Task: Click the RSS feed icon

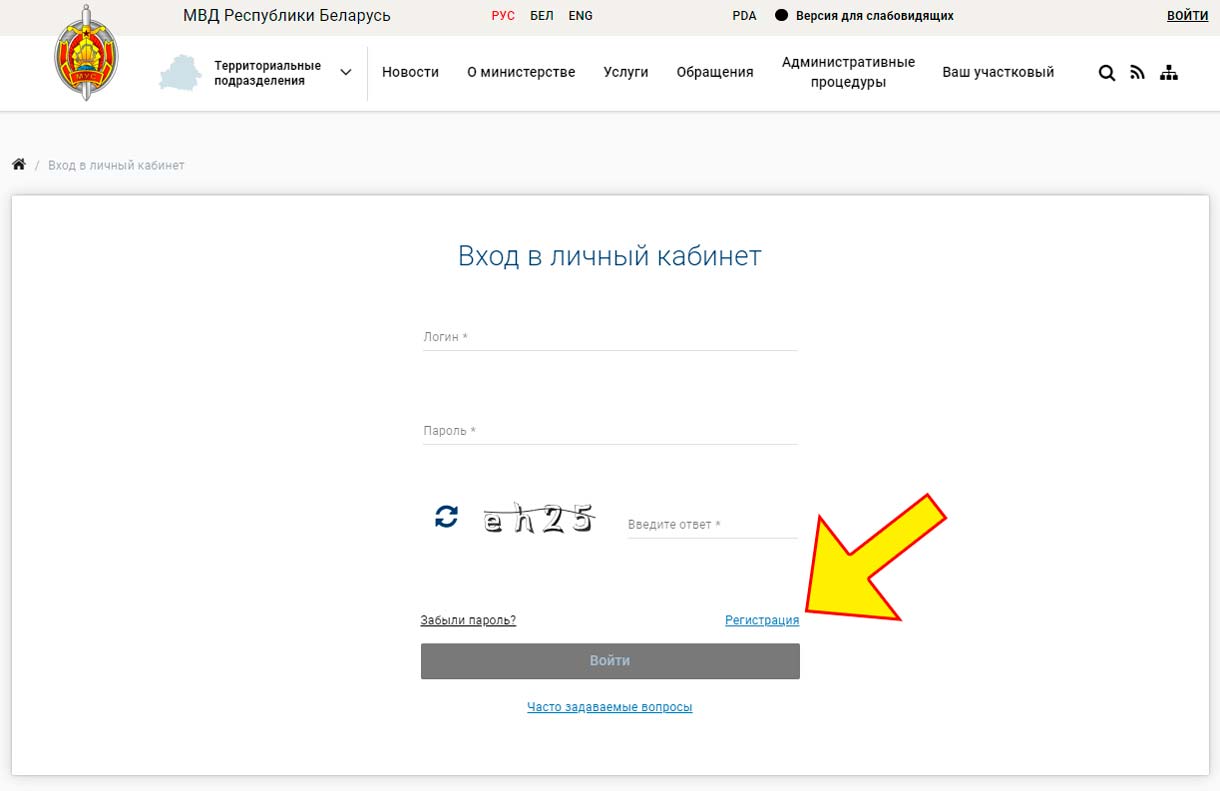Action: coord(1137,73)
